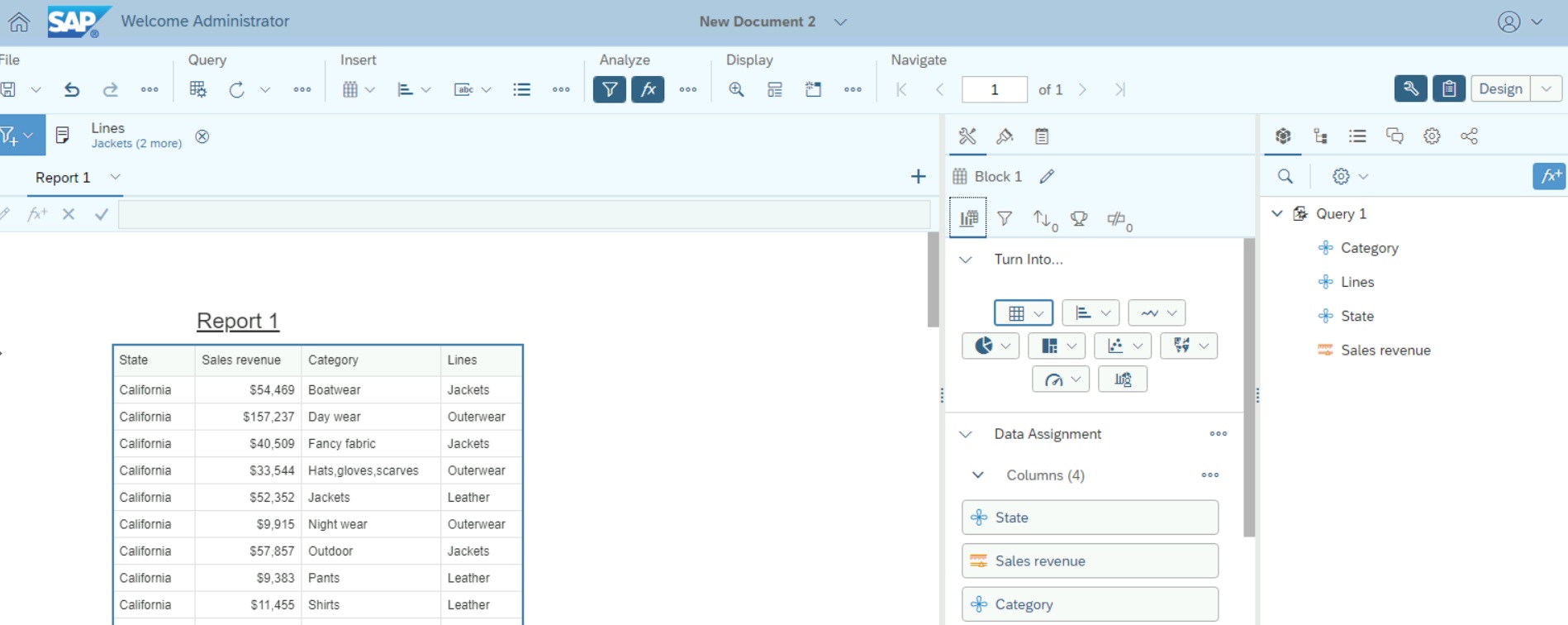Viewport: 1568px width, 625px height.
Task: Select the Report 1 tab
Action: tap(63, 178)
